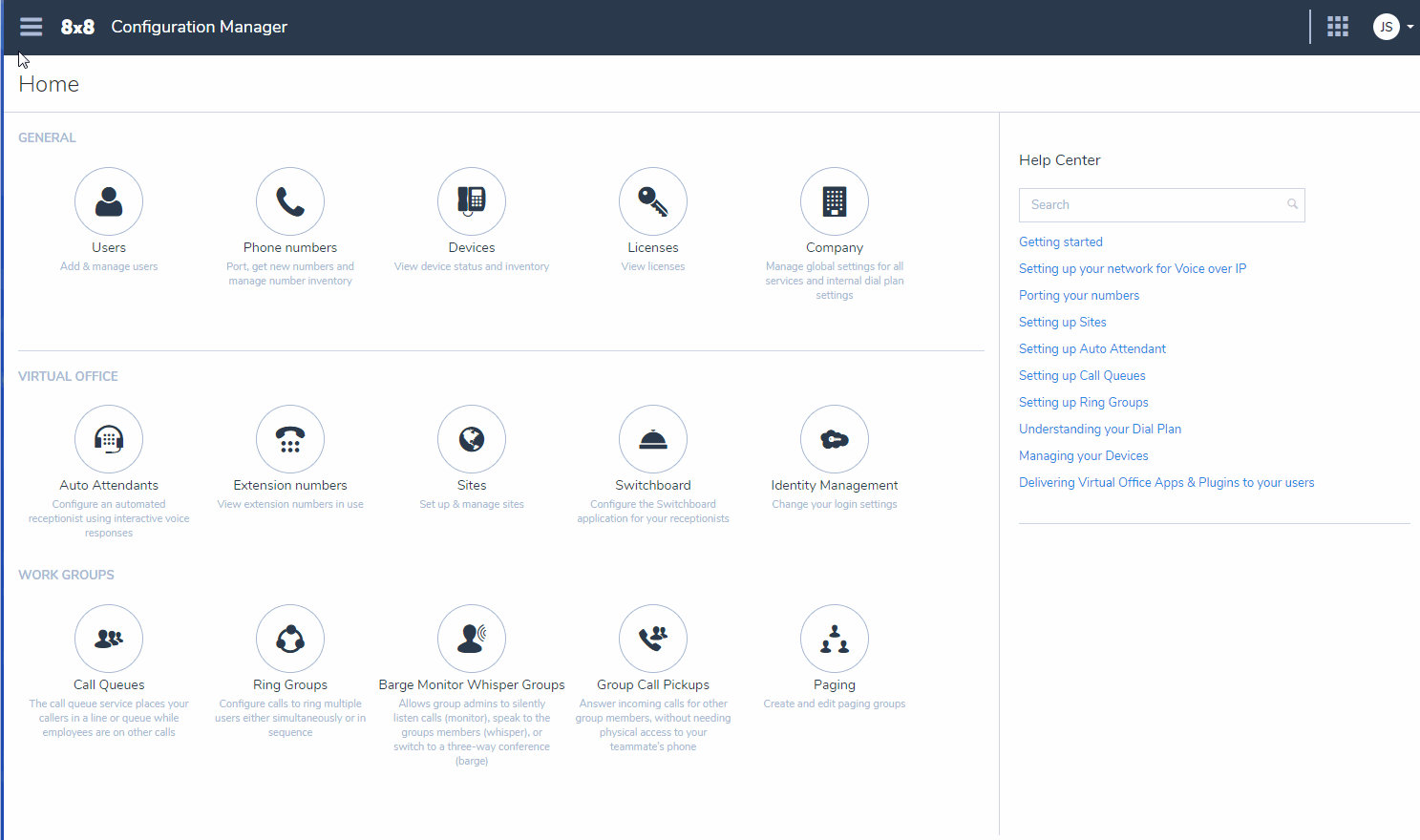1420x840 pixels.
Task: Click the Company label text
Action: pos(835,247)
